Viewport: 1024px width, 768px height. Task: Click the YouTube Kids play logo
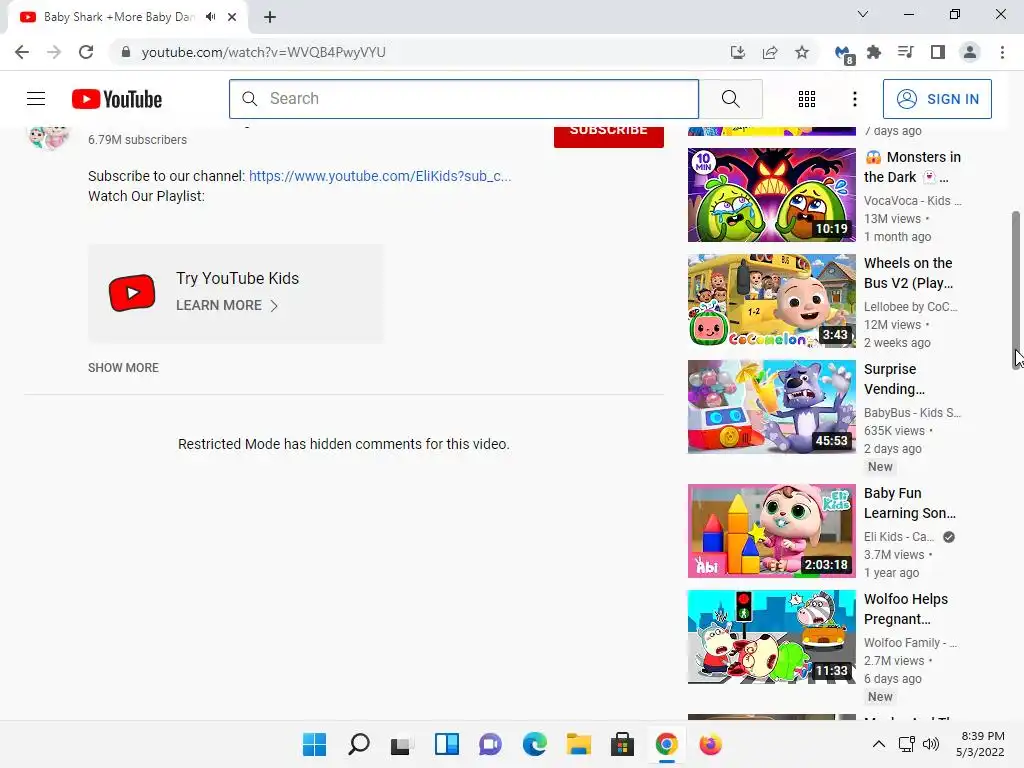click(x=132, y=293)
